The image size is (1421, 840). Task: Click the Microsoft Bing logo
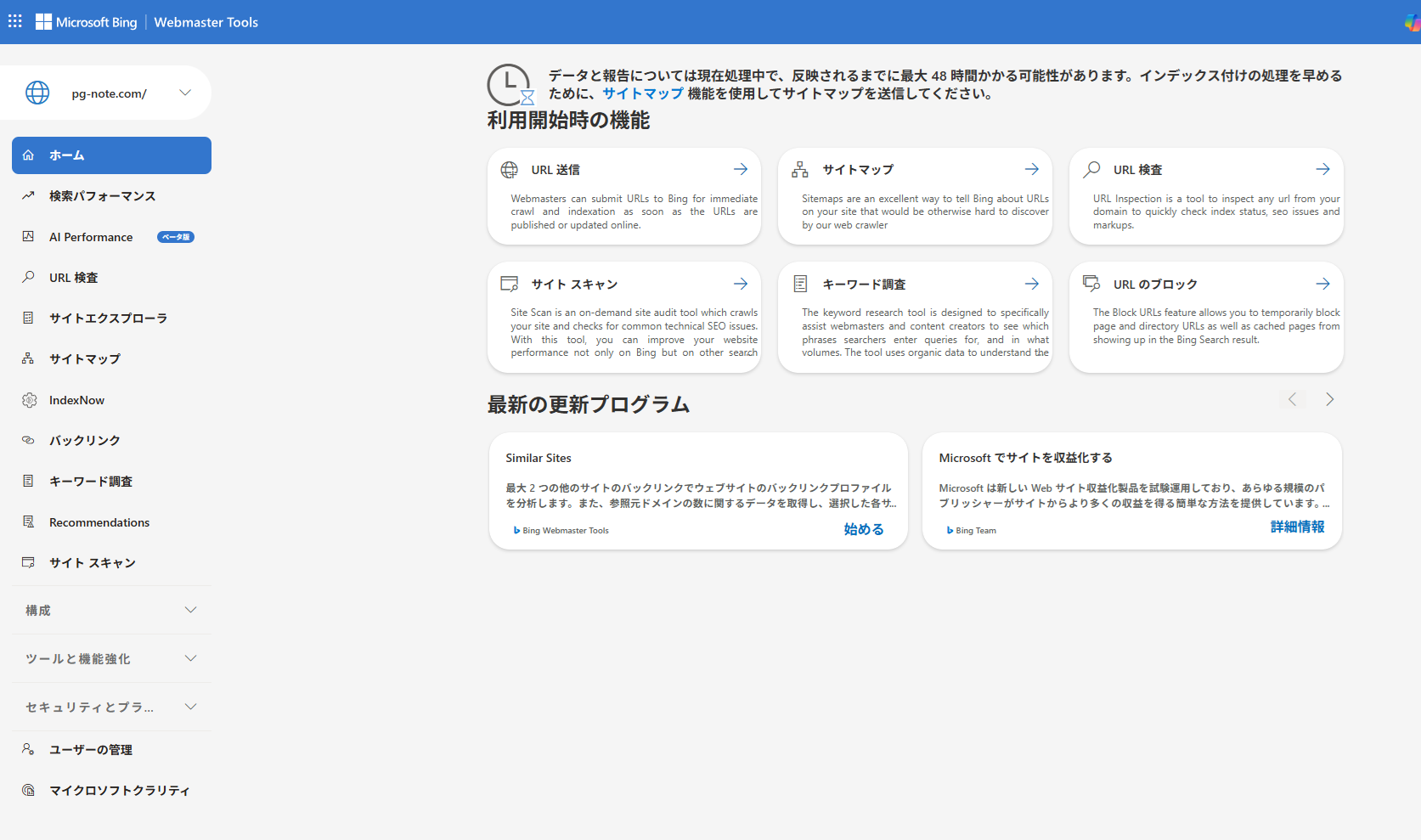[87, 22]
